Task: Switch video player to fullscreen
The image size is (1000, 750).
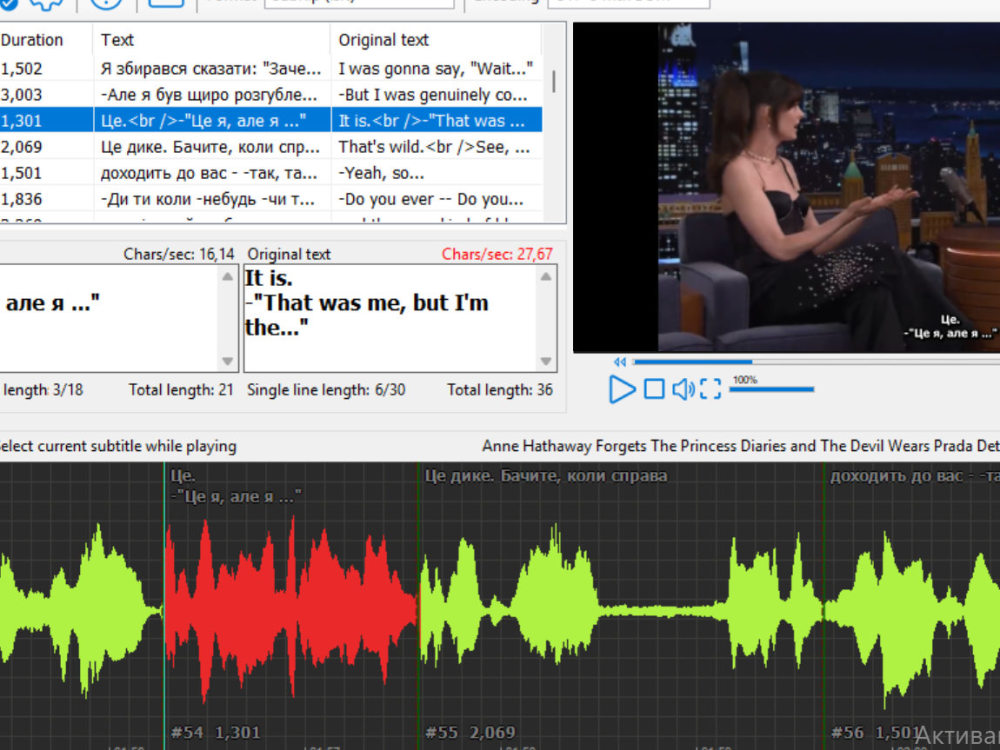Action: pos(710,389)
